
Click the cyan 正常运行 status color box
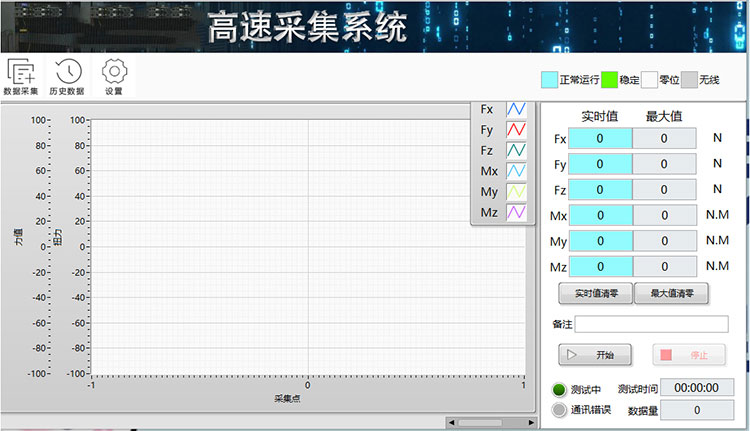tap(549, 80)
